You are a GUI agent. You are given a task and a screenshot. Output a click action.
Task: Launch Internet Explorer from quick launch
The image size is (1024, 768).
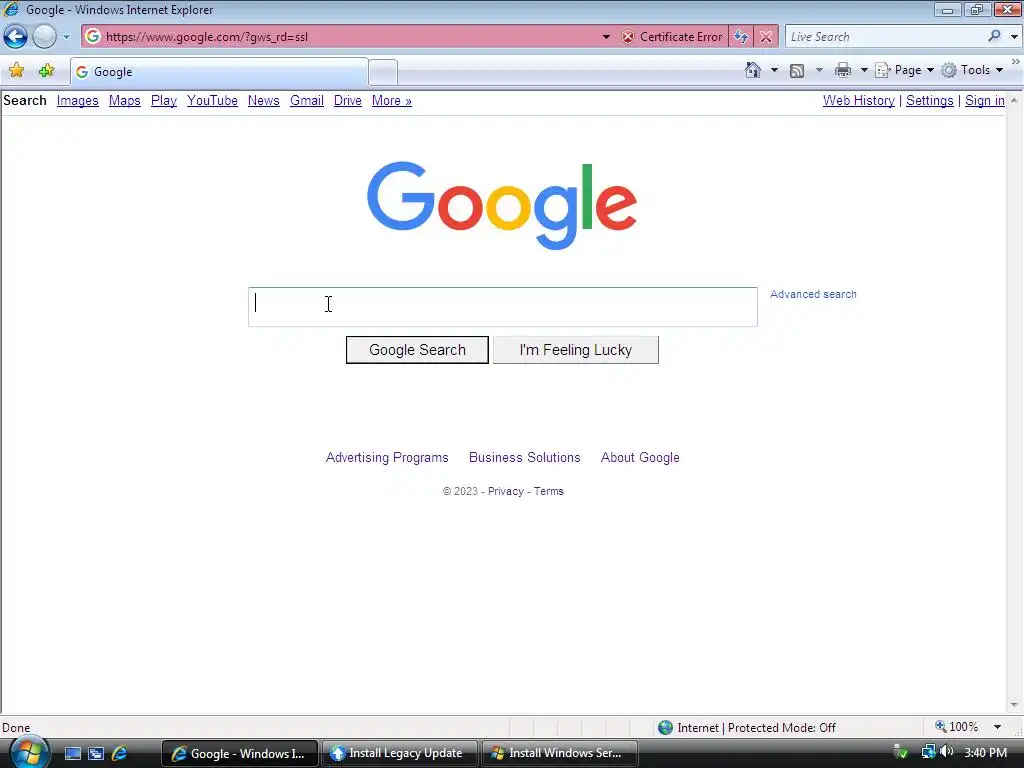(x=120, y=754)
